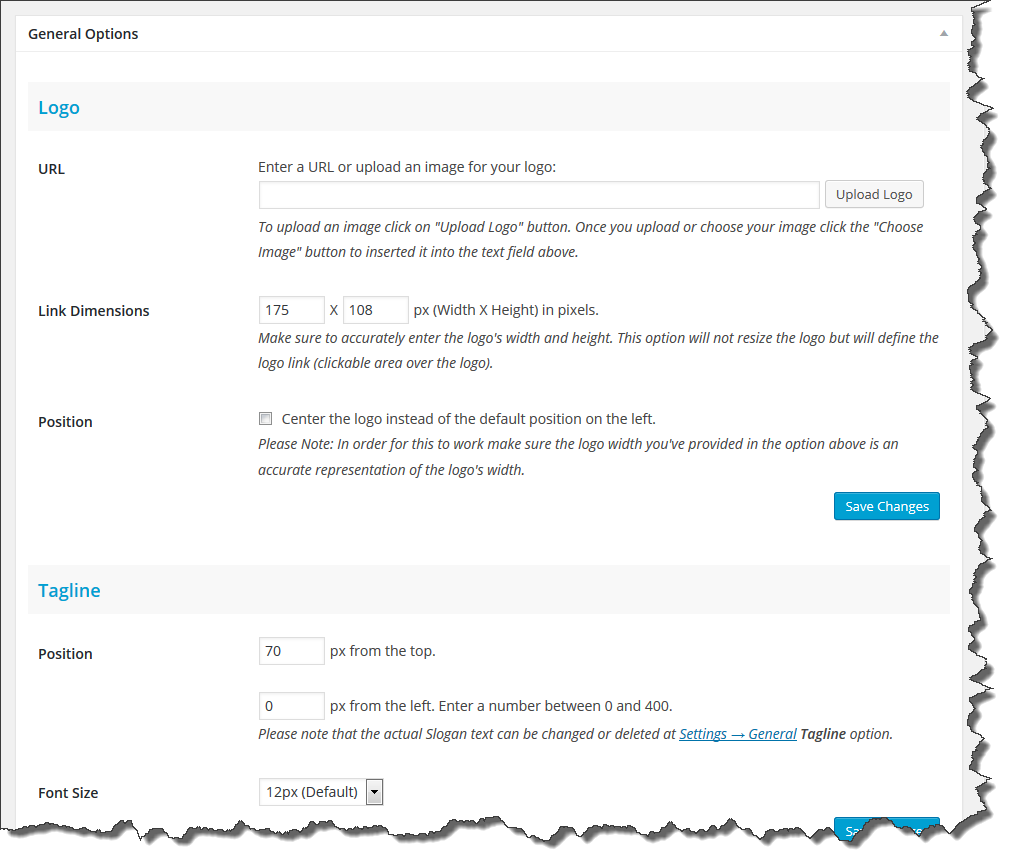The width and height of the screenshot is (1014, 864).
Task: Save changes in the Logo section
Action: point(886,506)
